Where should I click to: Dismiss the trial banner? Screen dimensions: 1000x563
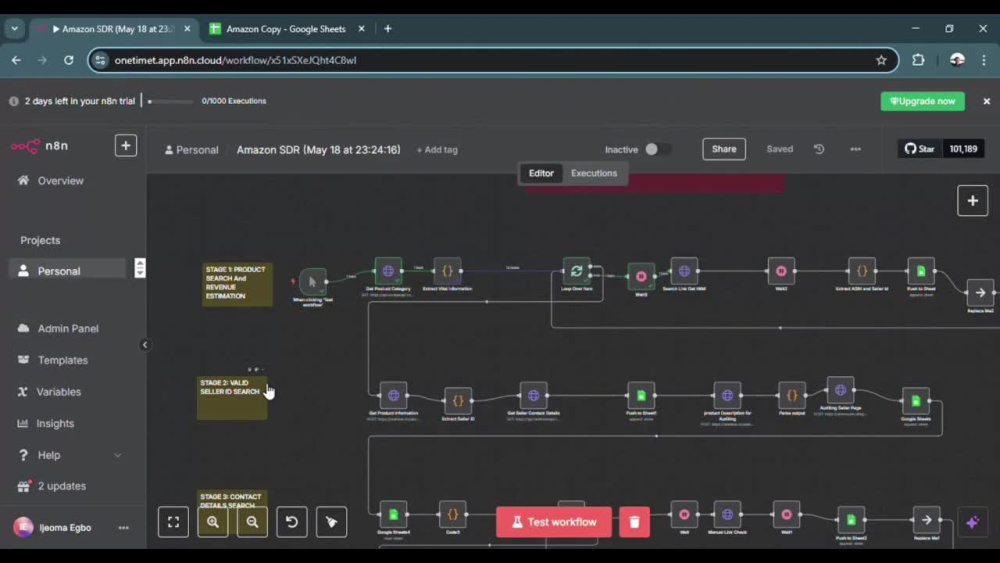click(986, 101)
